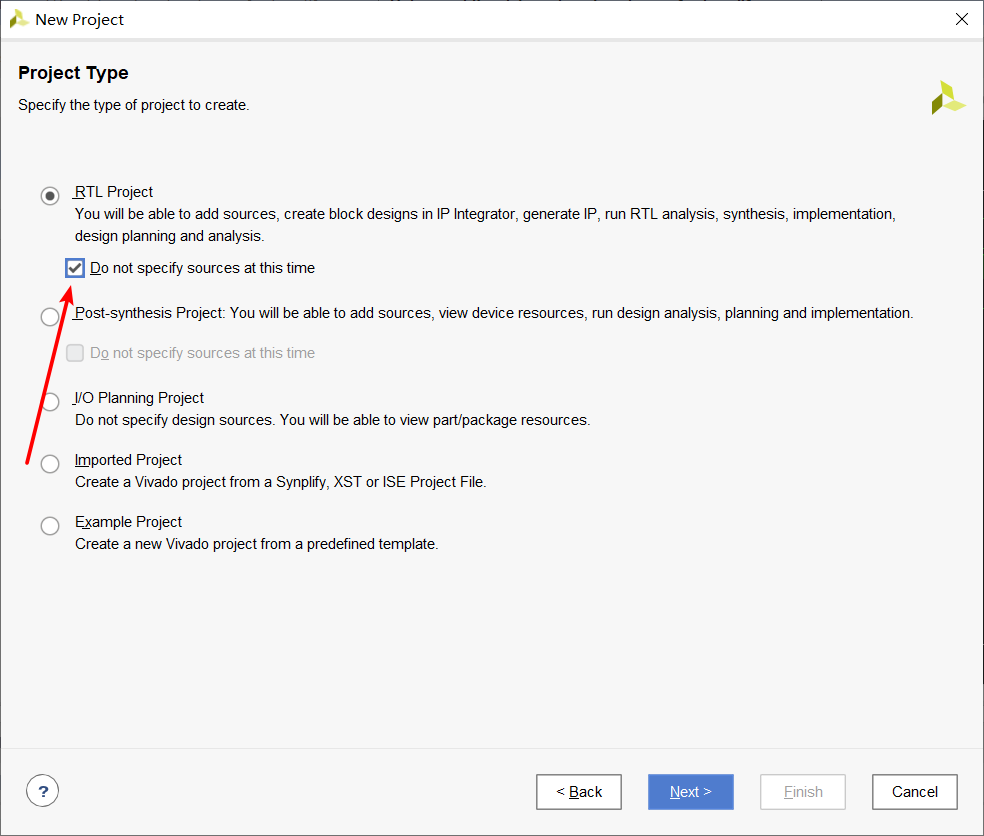This screenshot has width=984, height=836.
Task: Click the Vivado icon in title bar
Action: click(19, 19)
